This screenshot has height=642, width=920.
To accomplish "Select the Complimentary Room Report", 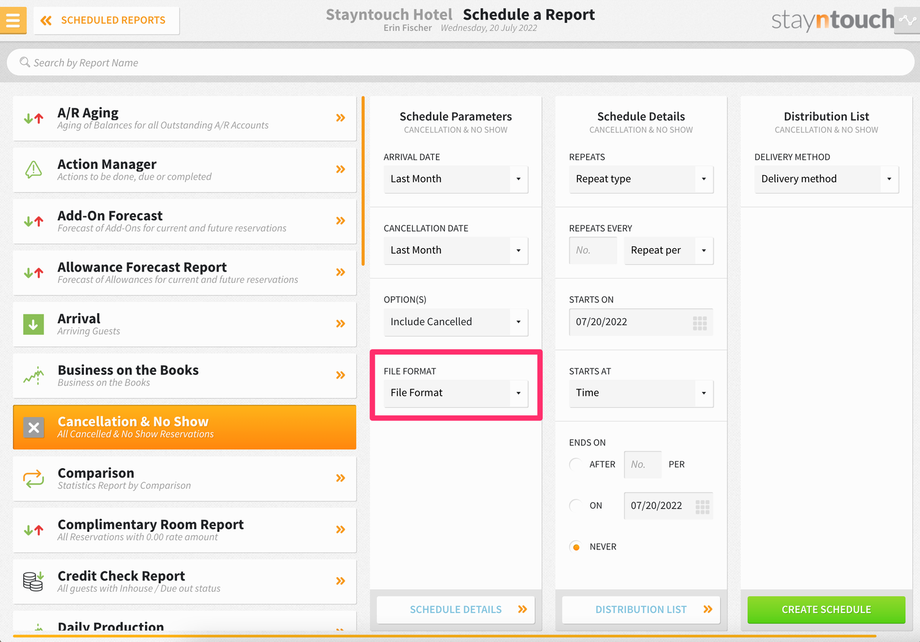I will pos(184,530).
